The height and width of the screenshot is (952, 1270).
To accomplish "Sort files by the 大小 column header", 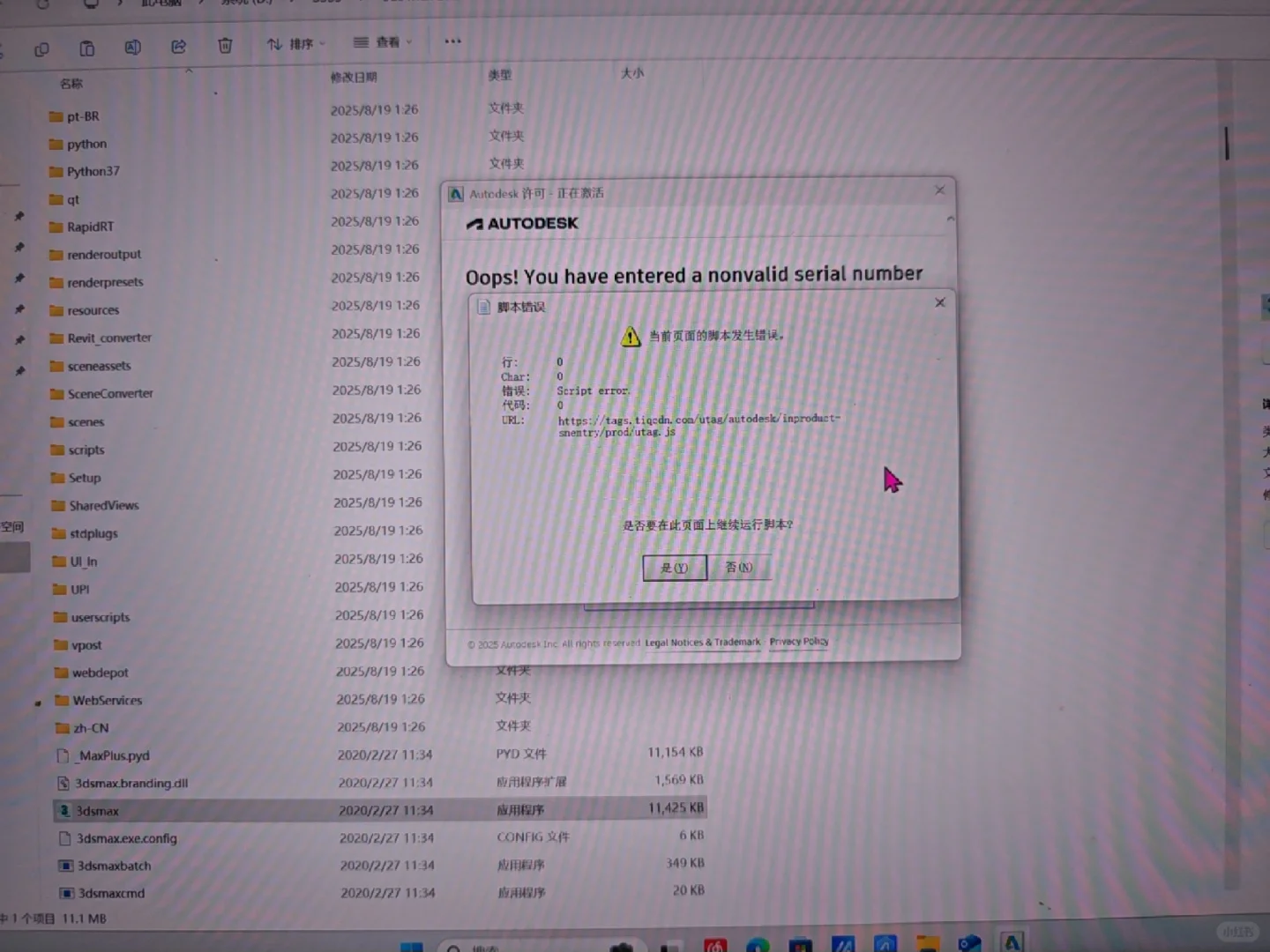I will pyautogui.click(x=632, y=73).
